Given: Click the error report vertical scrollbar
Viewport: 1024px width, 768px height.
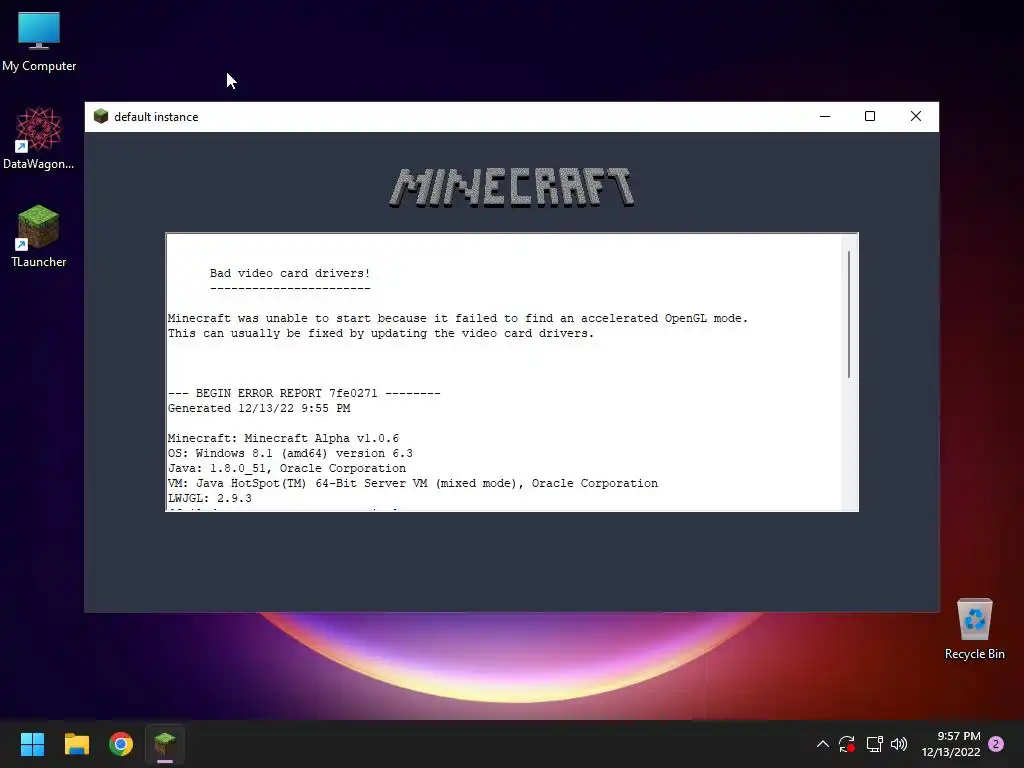Looking at the screenshot, I should point(849,314).
